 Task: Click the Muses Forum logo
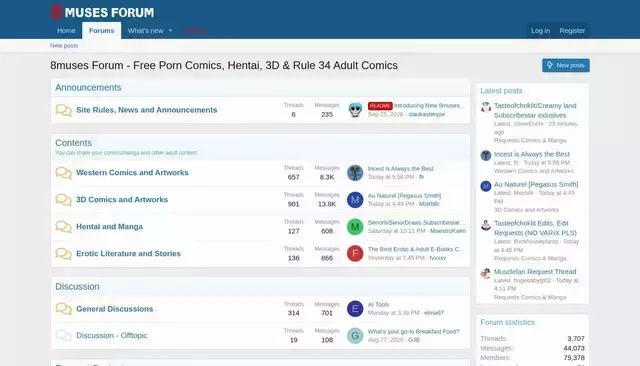[x=102, y=12]
